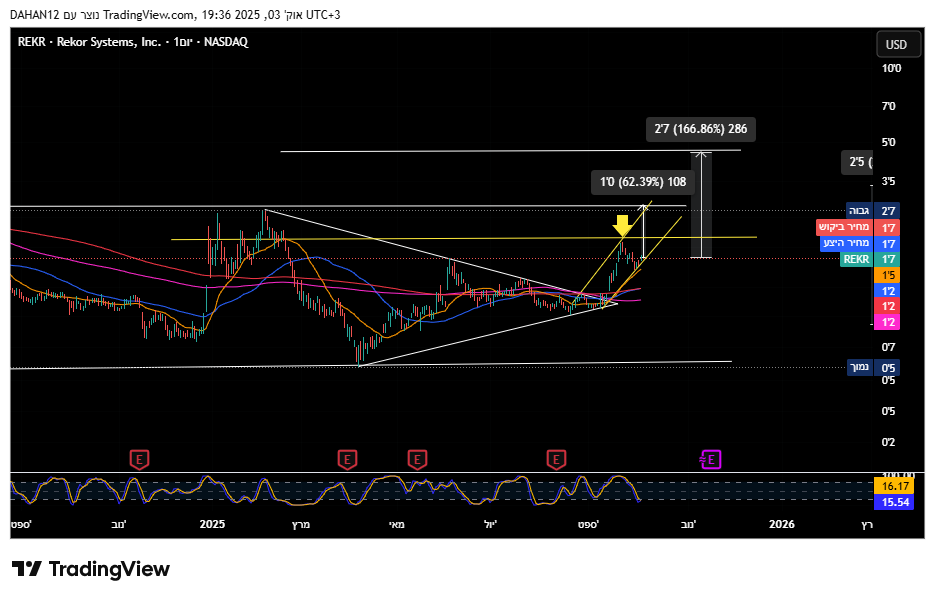Click the red earnings marker between מרץ and מאי
This screenshot has height=599, width=935.
coord(348,460)
